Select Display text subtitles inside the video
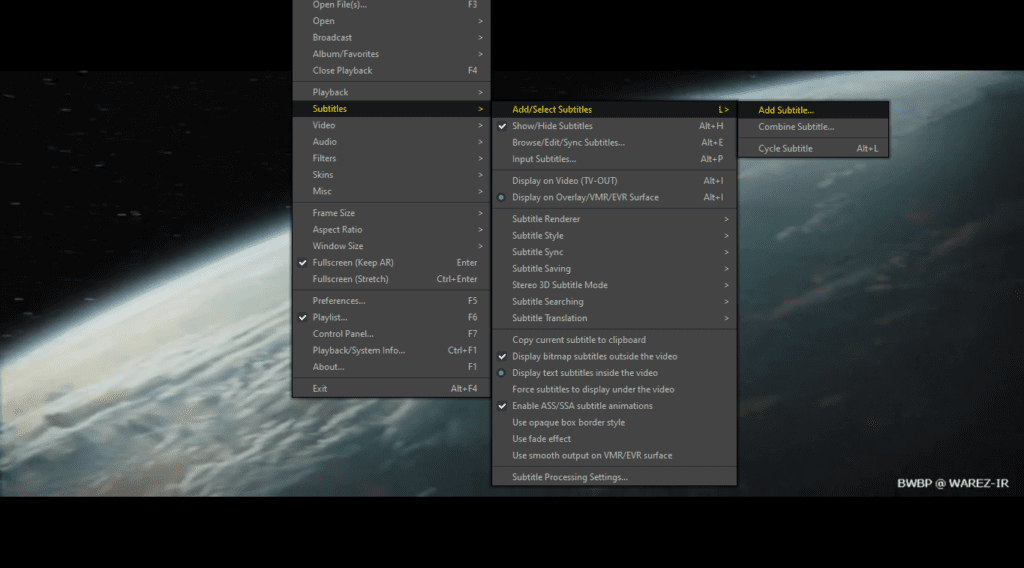The height and width of the screenshot is (568, 1024). pos(585,373)
